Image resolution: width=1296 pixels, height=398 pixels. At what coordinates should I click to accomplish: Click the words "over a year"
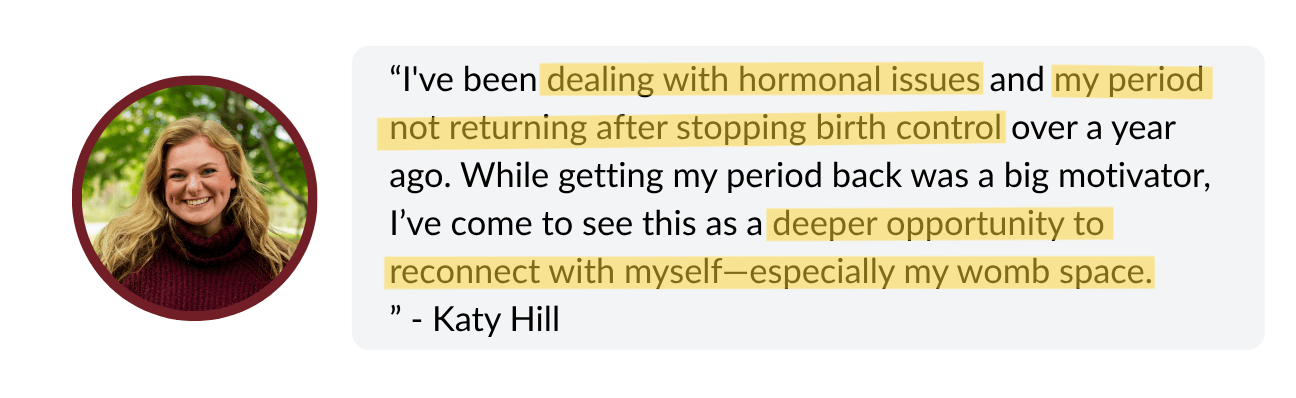pyautogui.click(x=1095, y=129)
